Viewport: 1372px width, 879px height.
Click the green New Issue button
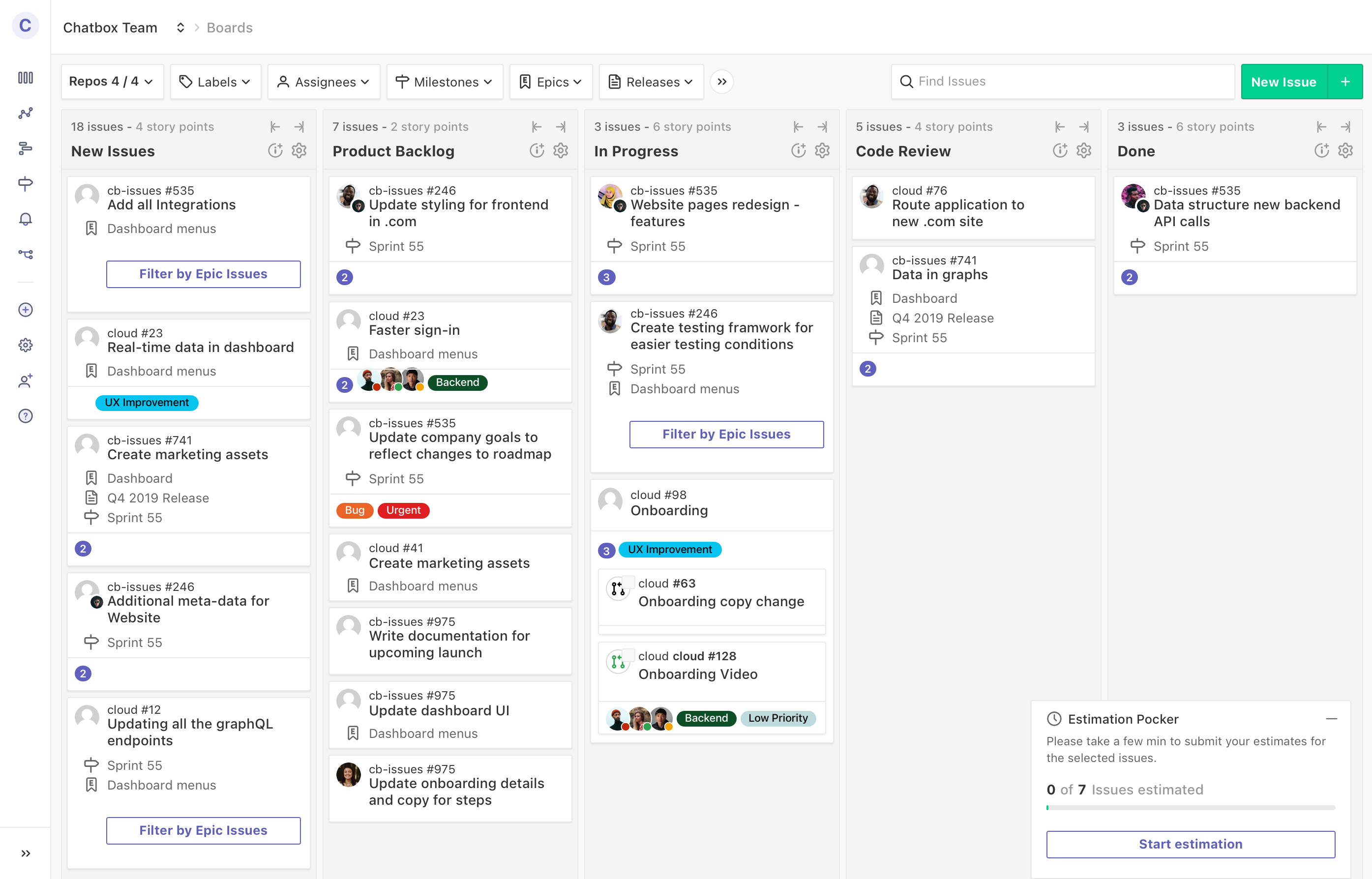pyautogui.click(x=1283, y=82)
